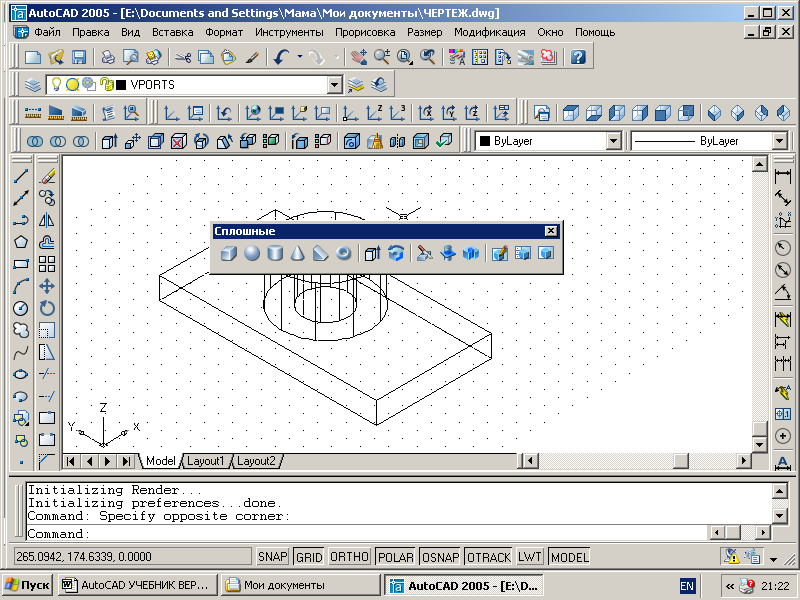Click the Save icon in standard toolbar
Screen dimensions: 800x600
point(79,57)
